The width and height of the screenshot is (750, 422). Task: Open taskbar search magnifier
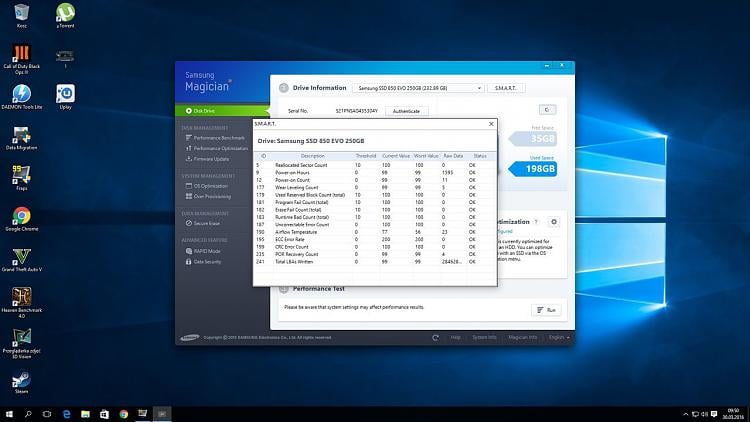point(28,414)
